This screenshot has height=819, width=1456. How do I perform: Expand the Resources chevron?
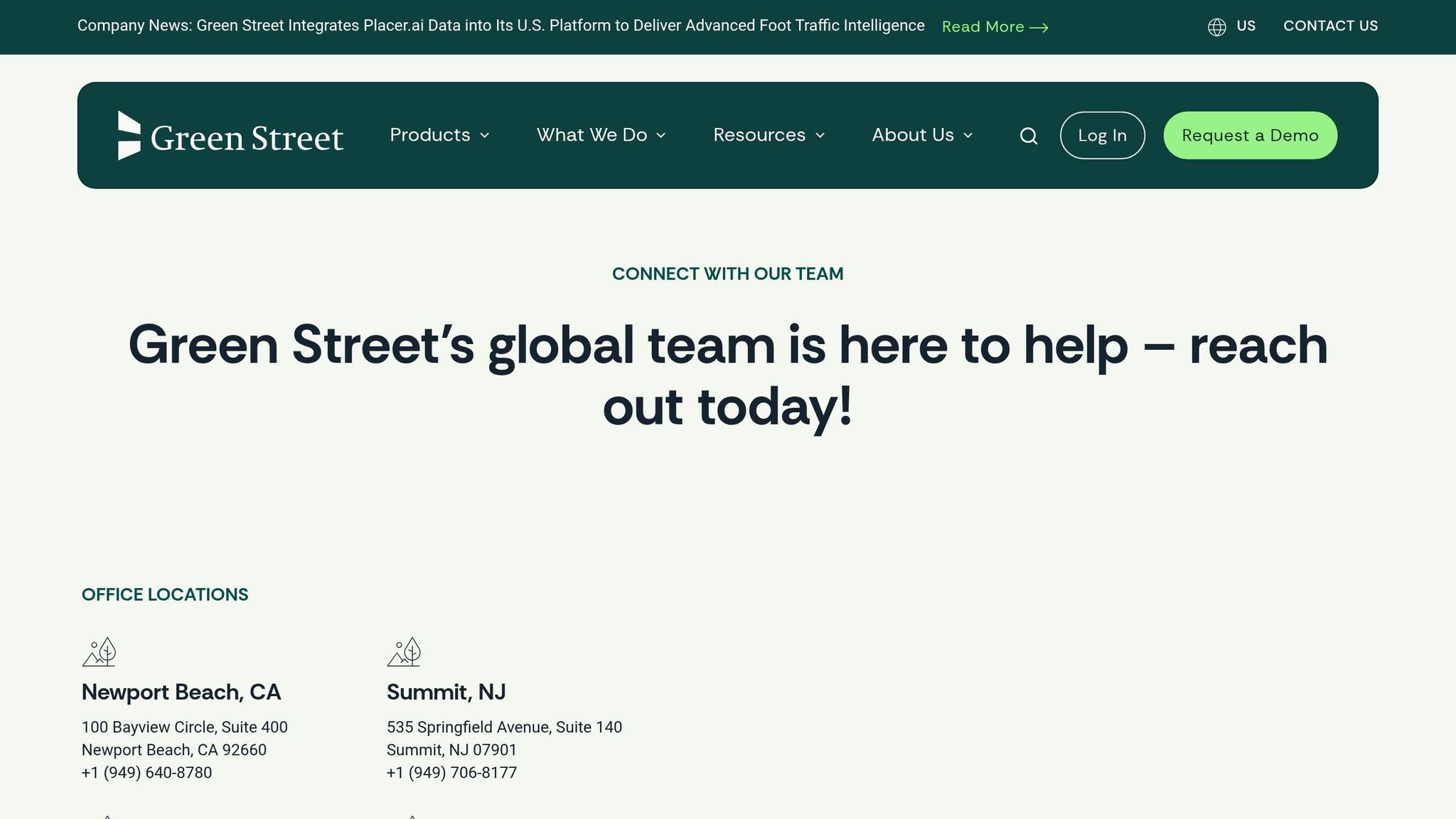[x=820, y=136]
